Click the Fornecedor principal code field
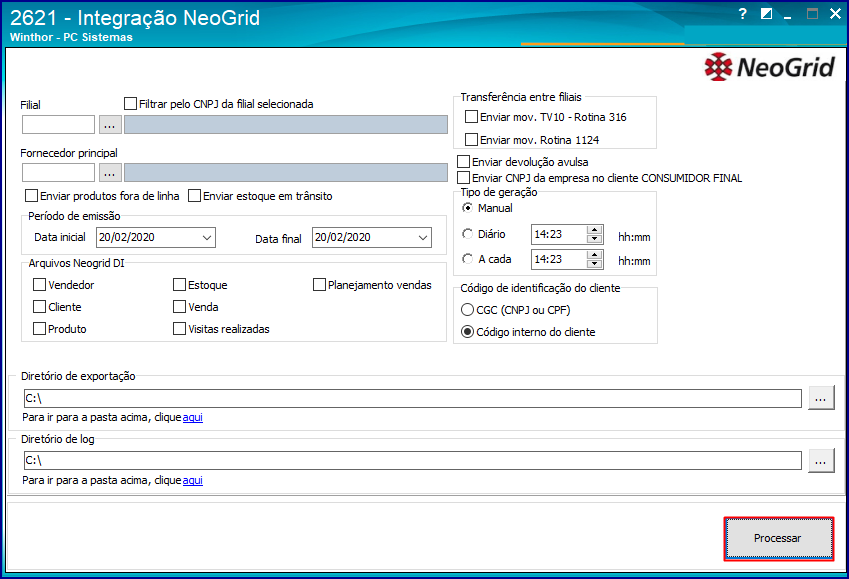This screenshot has width=849, height=579. click(x=58, y=173)
